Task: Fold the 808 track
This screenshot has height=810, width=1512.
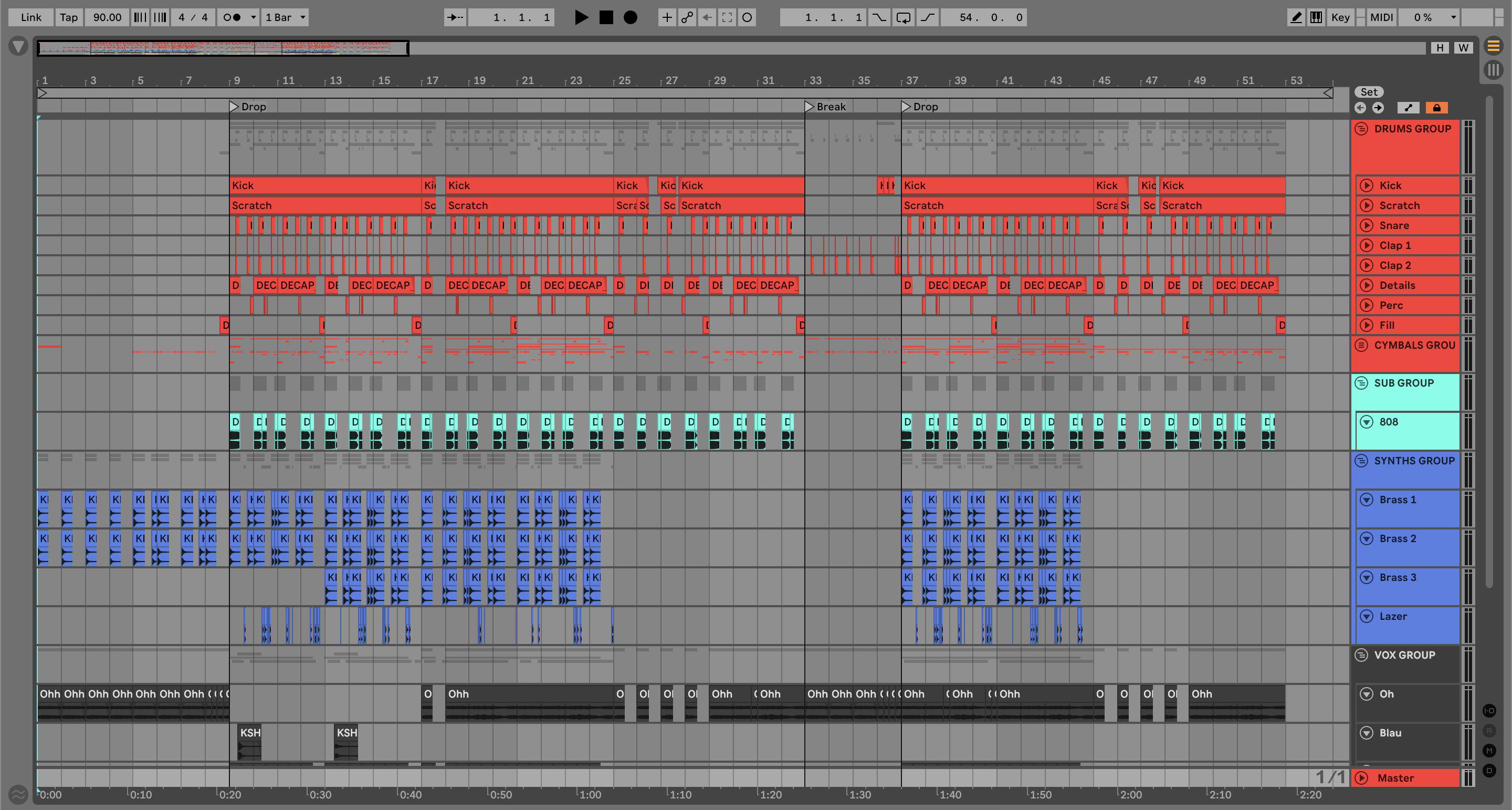Action: [x=1367, y=422]
